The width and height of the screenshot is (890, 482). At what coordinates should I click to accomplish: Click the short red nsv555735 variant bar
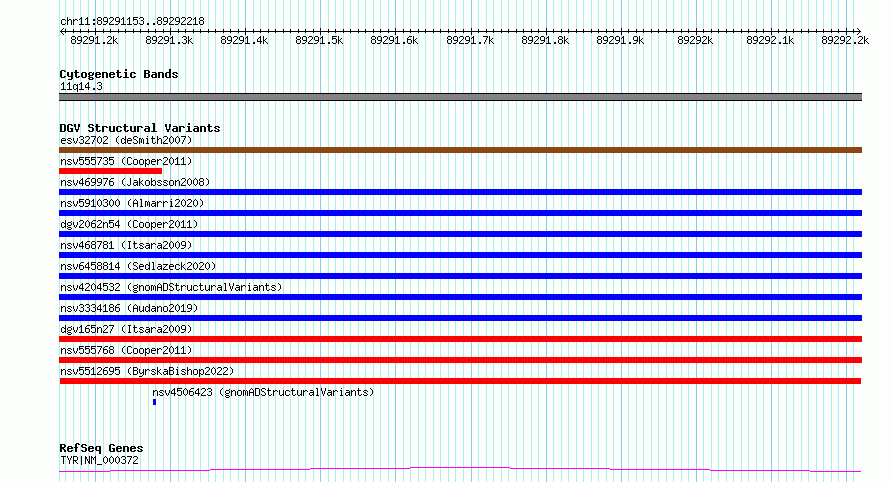pyautogui.click(x=111, y=171)
